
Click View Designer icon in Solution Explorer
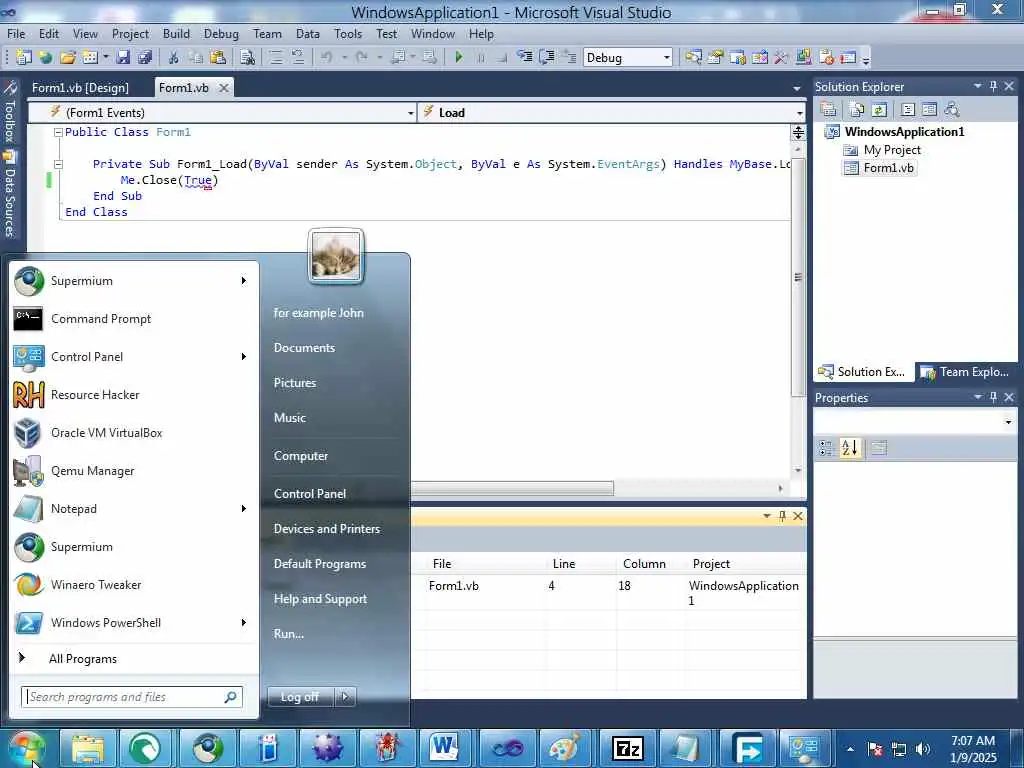(929, 109)
